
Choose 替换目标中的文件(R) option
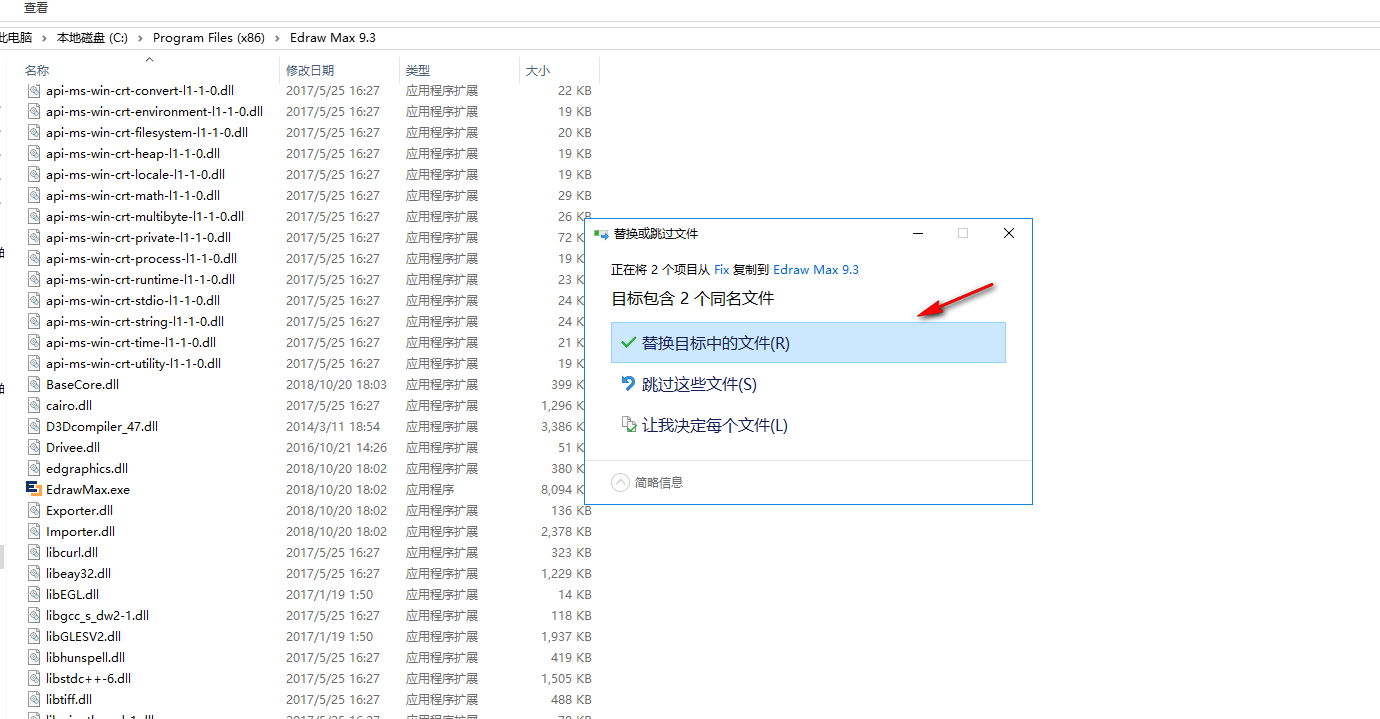point(716,343)
